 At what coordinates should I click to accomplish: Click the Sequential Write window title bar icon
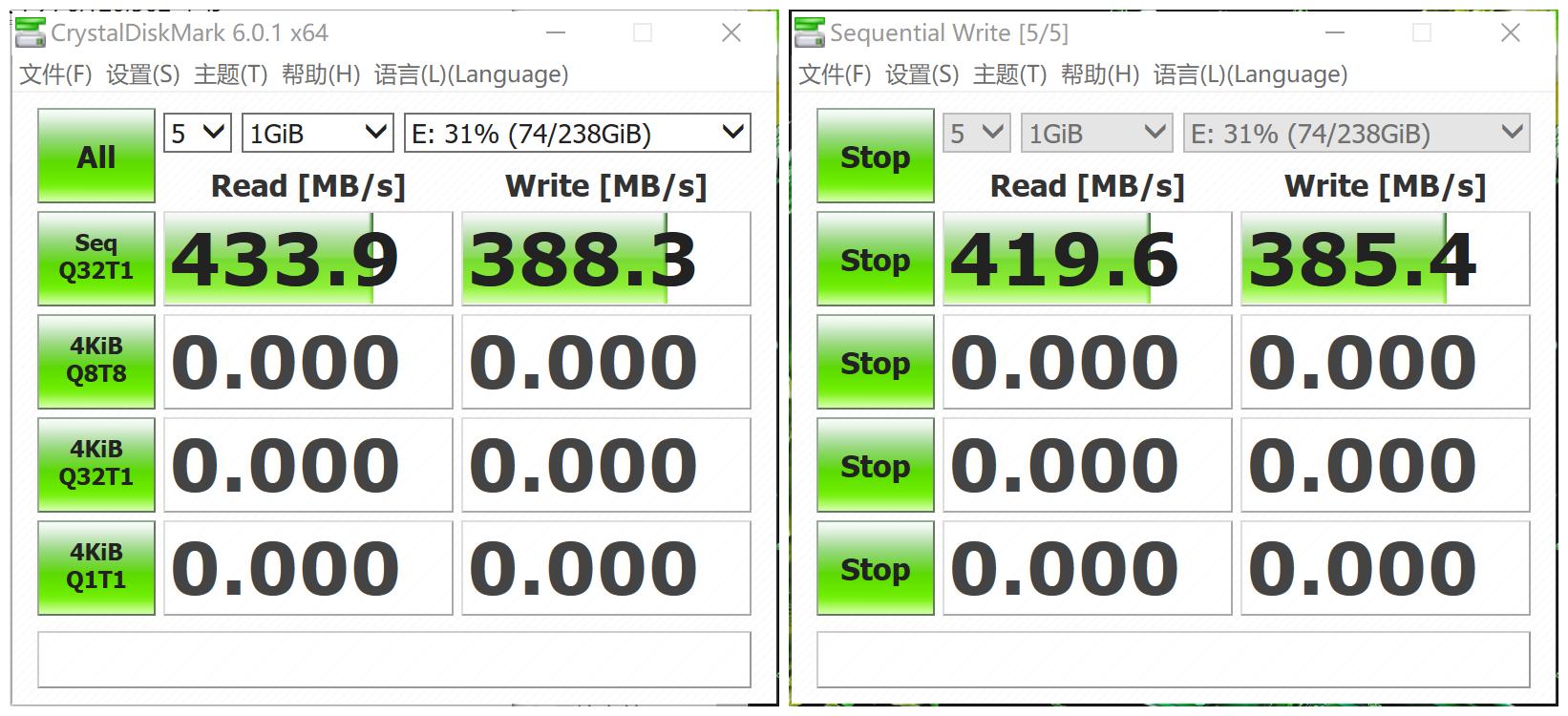click(810, 32)
